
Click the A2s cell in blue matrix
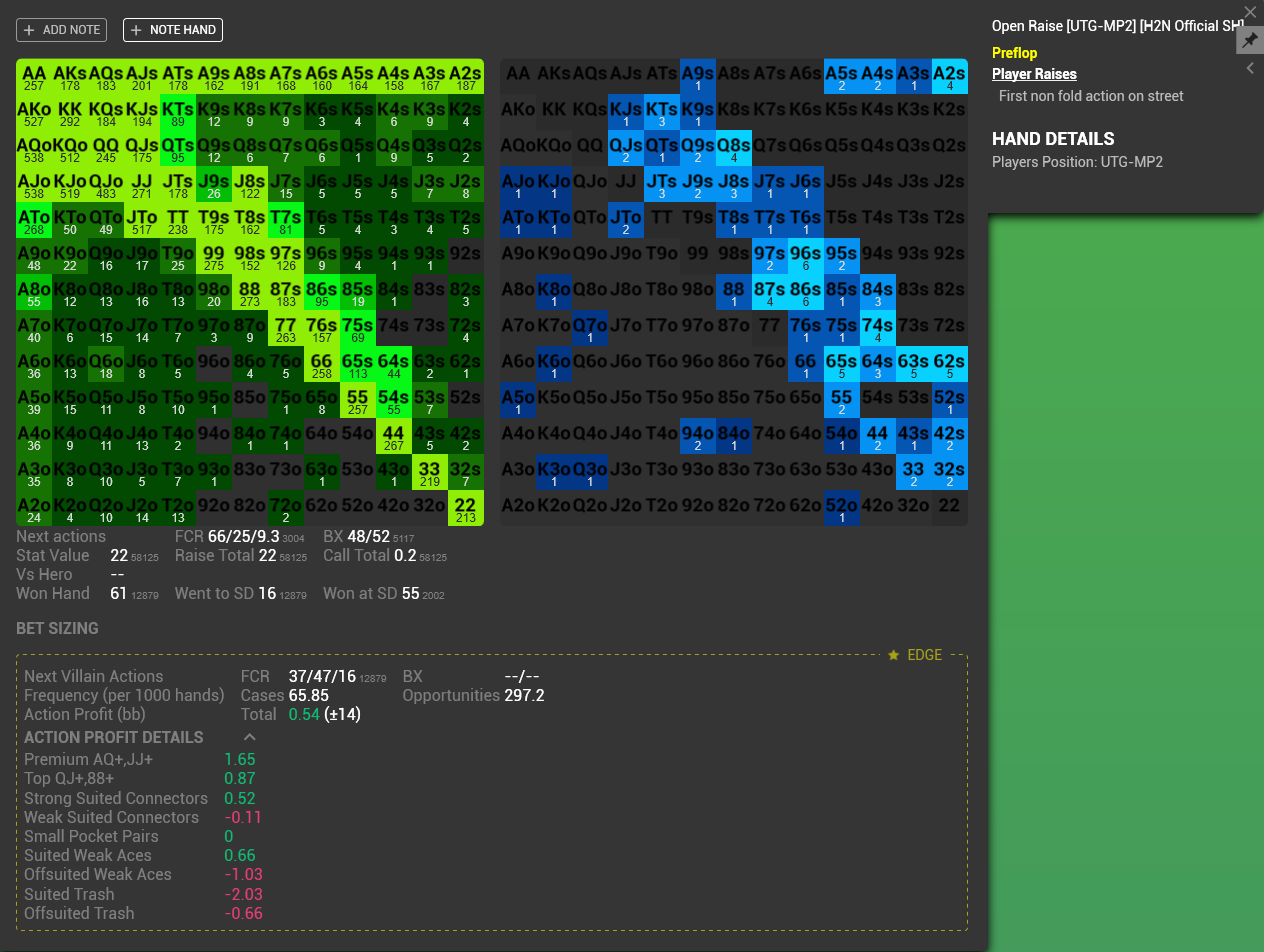(950, 77)
